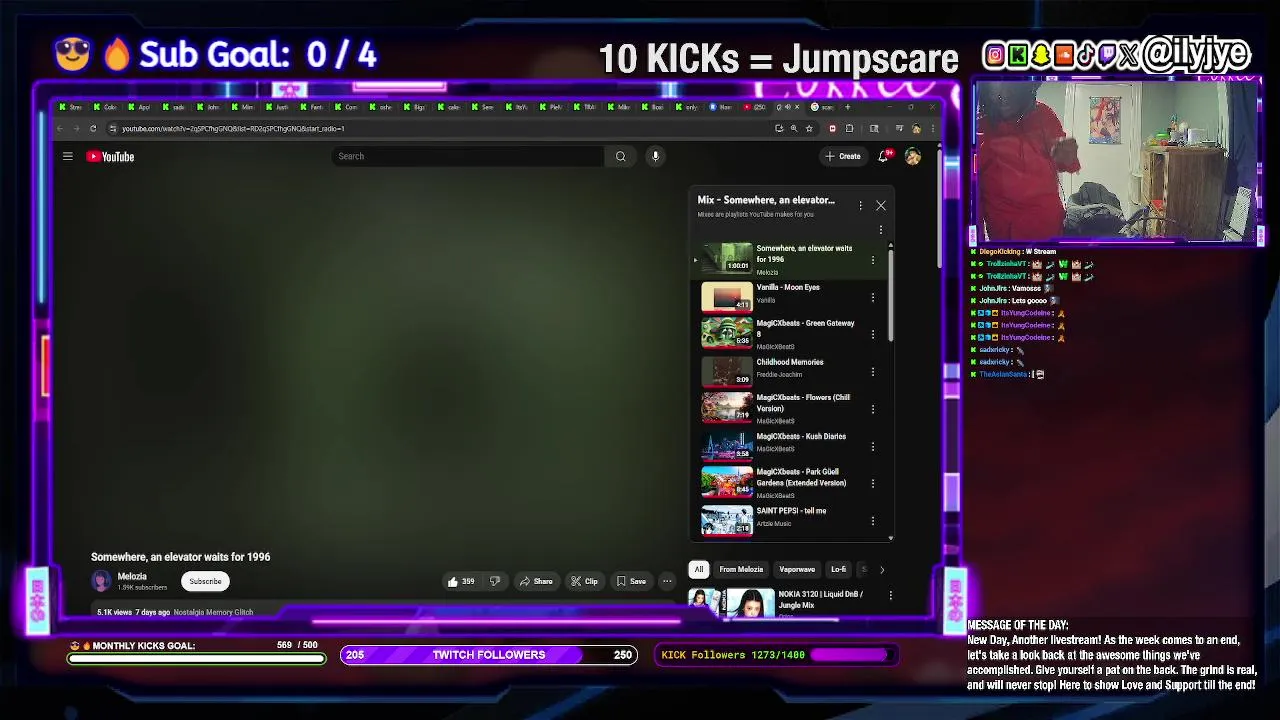Select the Lo-fi filter chip
Image resolution: width=1280 pixels, height=720 pixels.
[838, 569]
